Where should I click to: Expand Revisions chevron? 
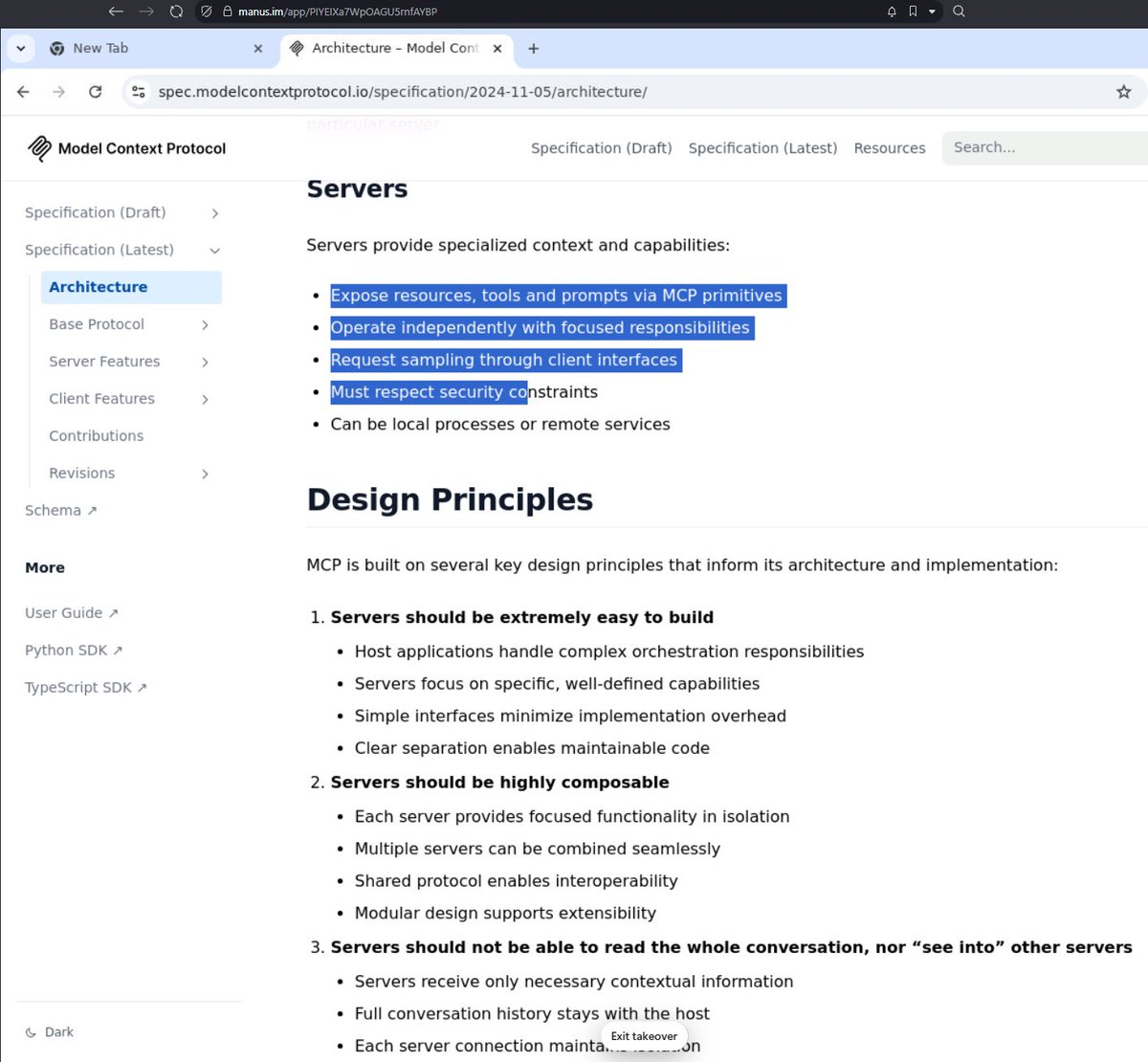[x=205, y=475]
